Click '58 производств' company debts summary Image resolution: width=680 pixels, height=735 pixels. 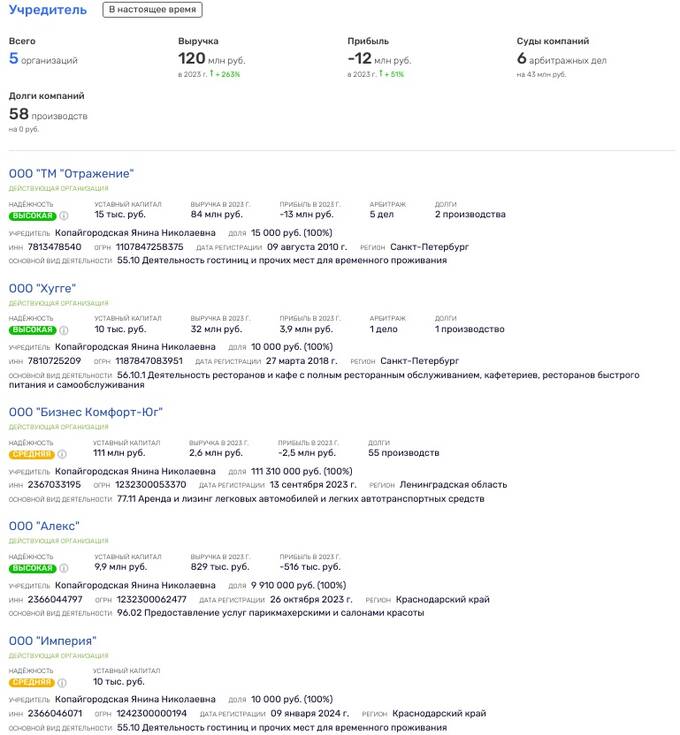click(x=48, y=115)
